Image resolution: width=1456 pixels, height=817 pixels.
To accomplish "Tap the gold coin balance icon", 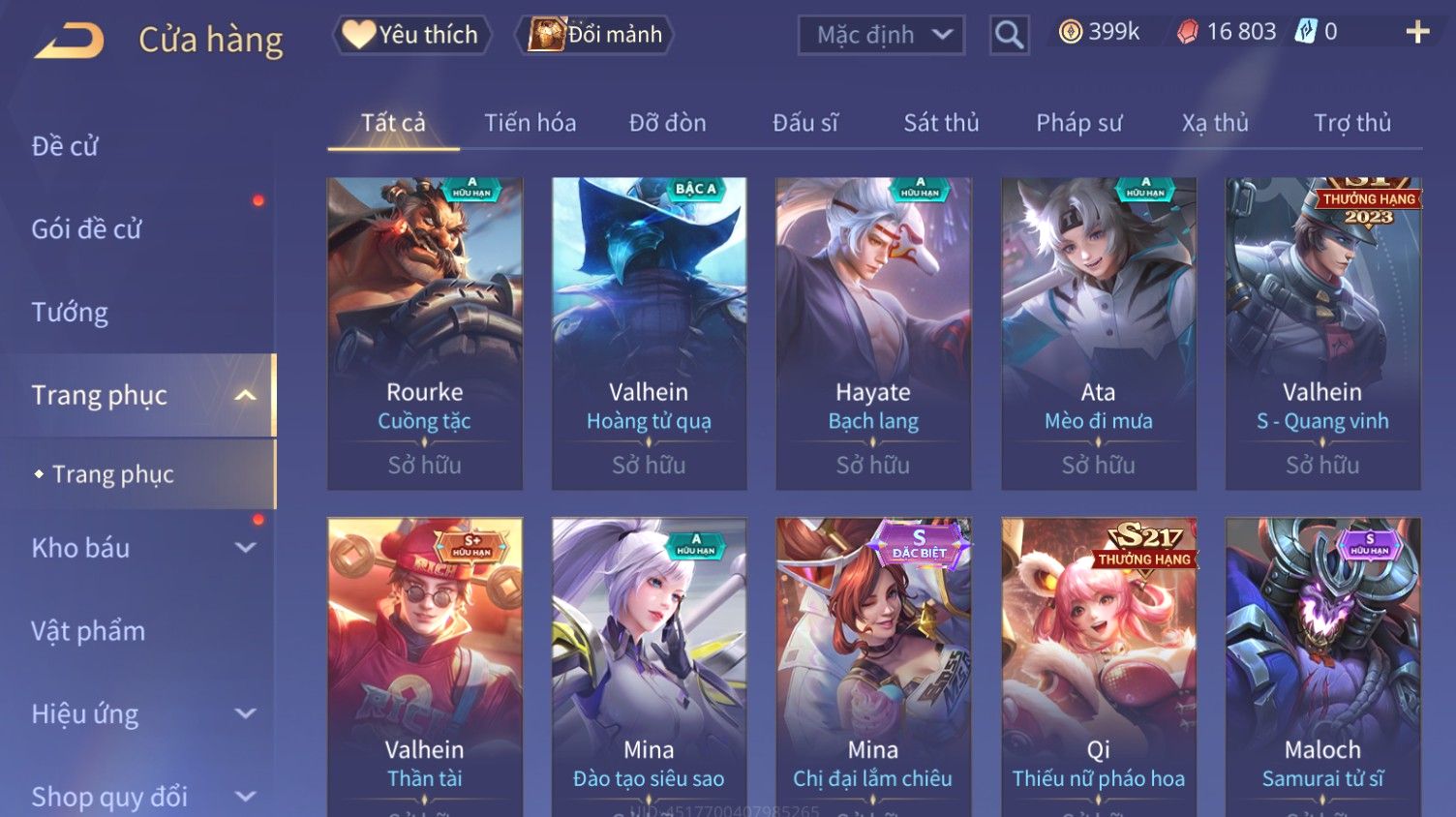I will point(1070,32).
